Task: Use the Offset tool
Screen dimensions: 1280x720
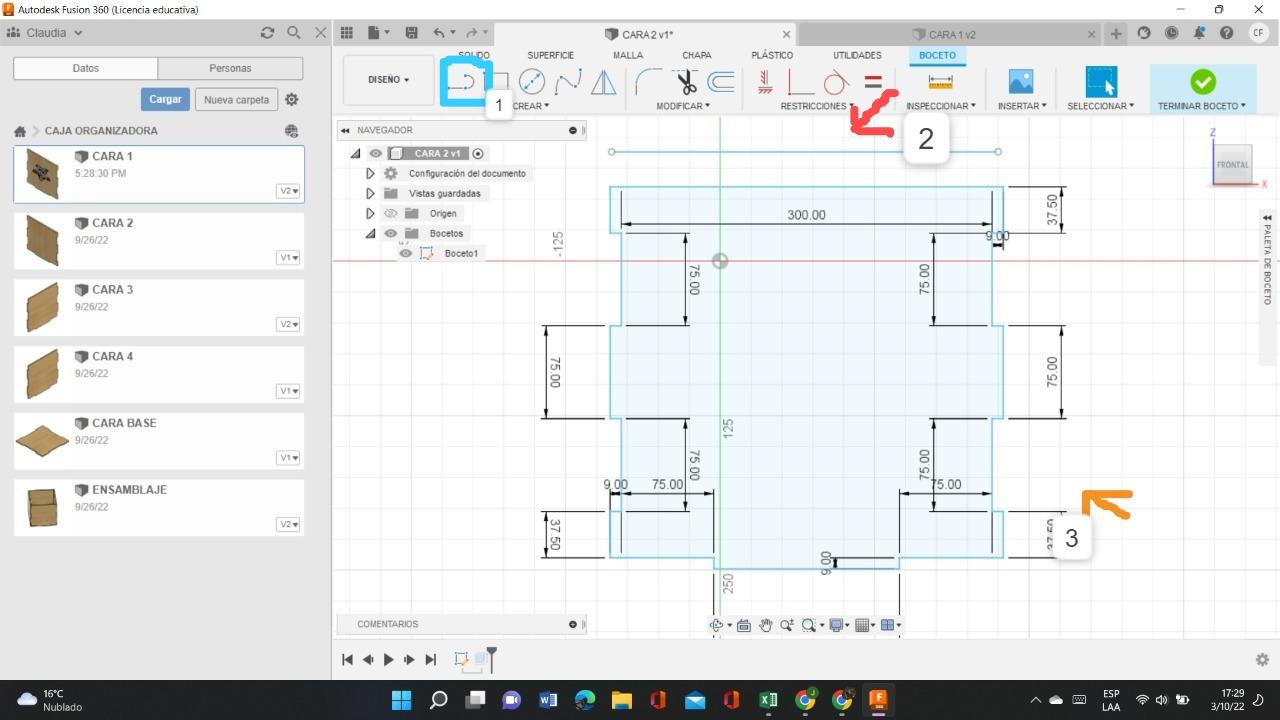Action: tap(720, 81)
